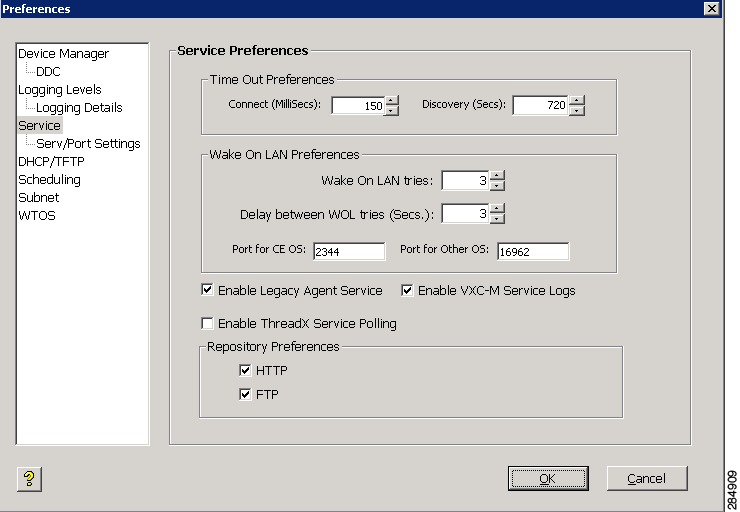Screen dimensions: 740x512
Task: Click the OK button
Action: 548,478
